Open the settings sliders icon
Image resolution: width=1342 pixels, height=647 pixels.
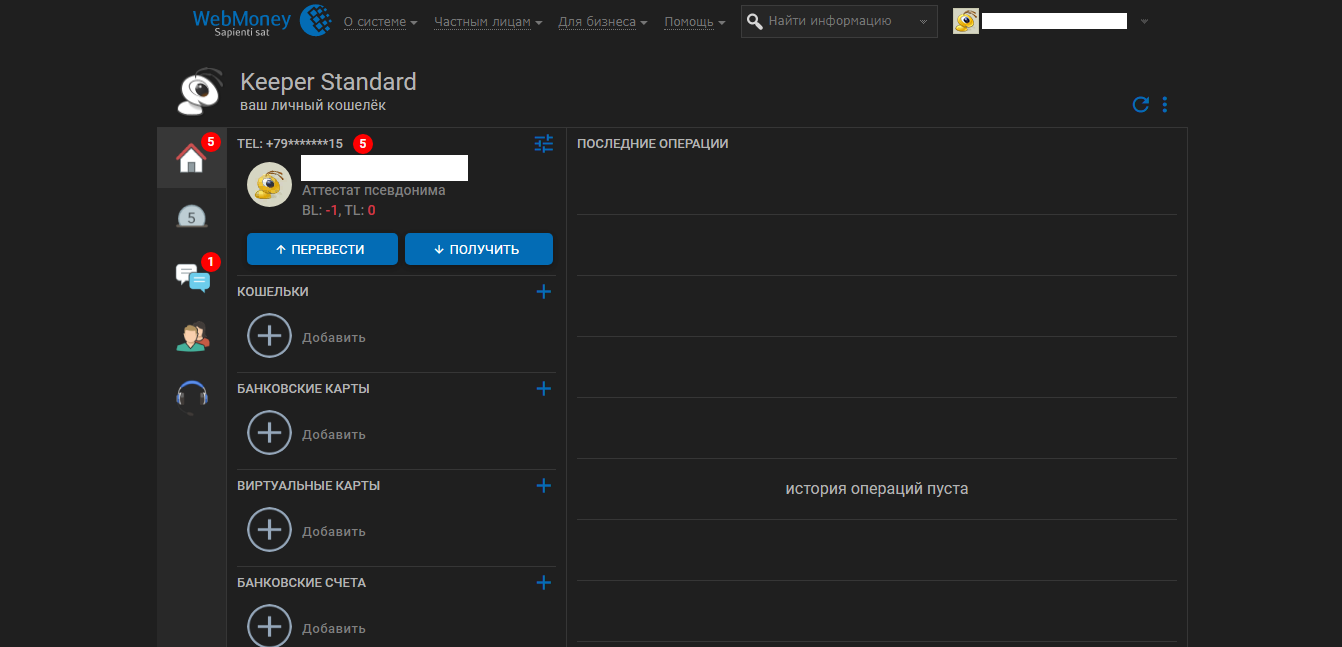click(544, 144)
